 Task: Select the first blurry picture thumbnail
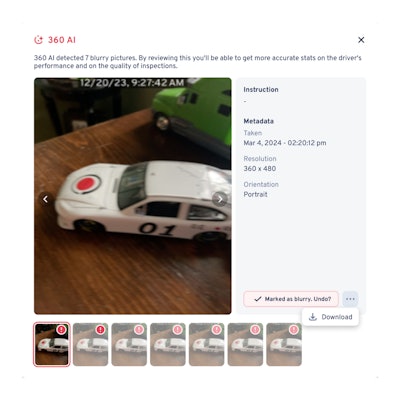52,344
